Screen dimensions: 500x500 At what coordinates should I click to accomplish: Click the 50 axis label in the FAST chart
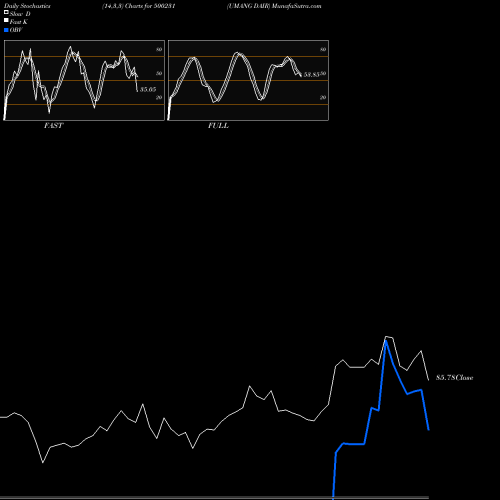(x=159, y=73)
